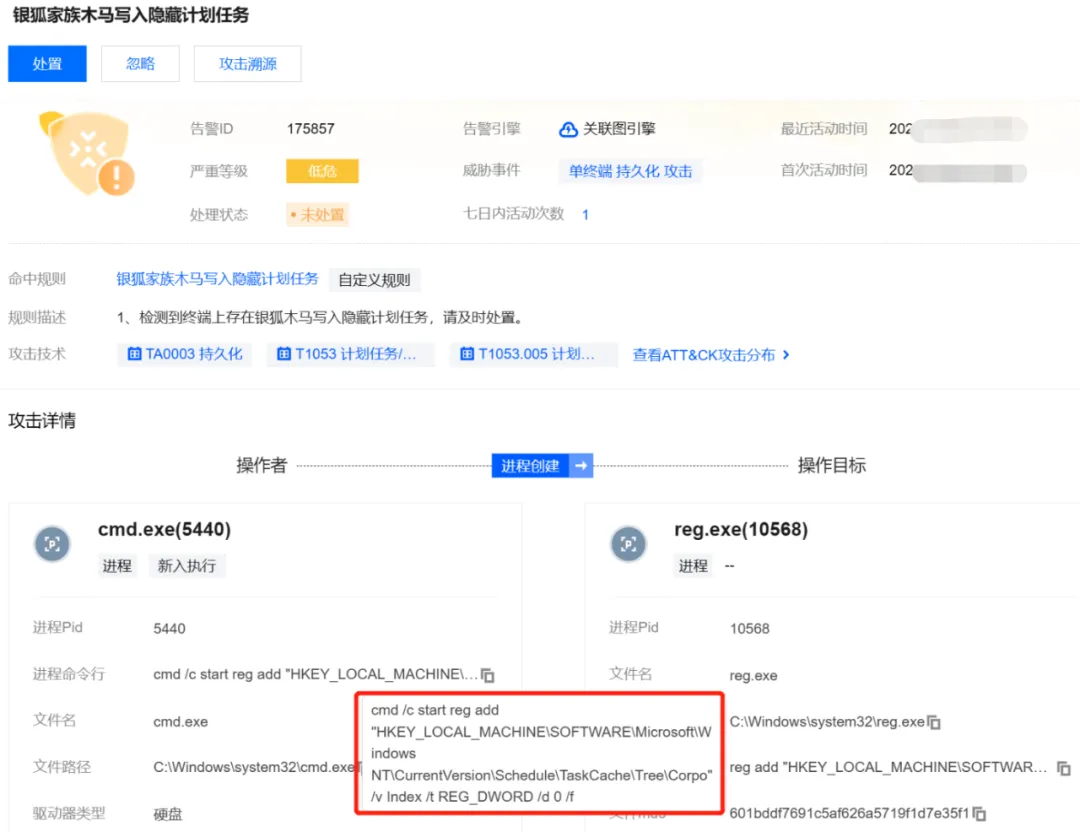Click the 忽略 button

pyautogui.click(x=140, y=64)
